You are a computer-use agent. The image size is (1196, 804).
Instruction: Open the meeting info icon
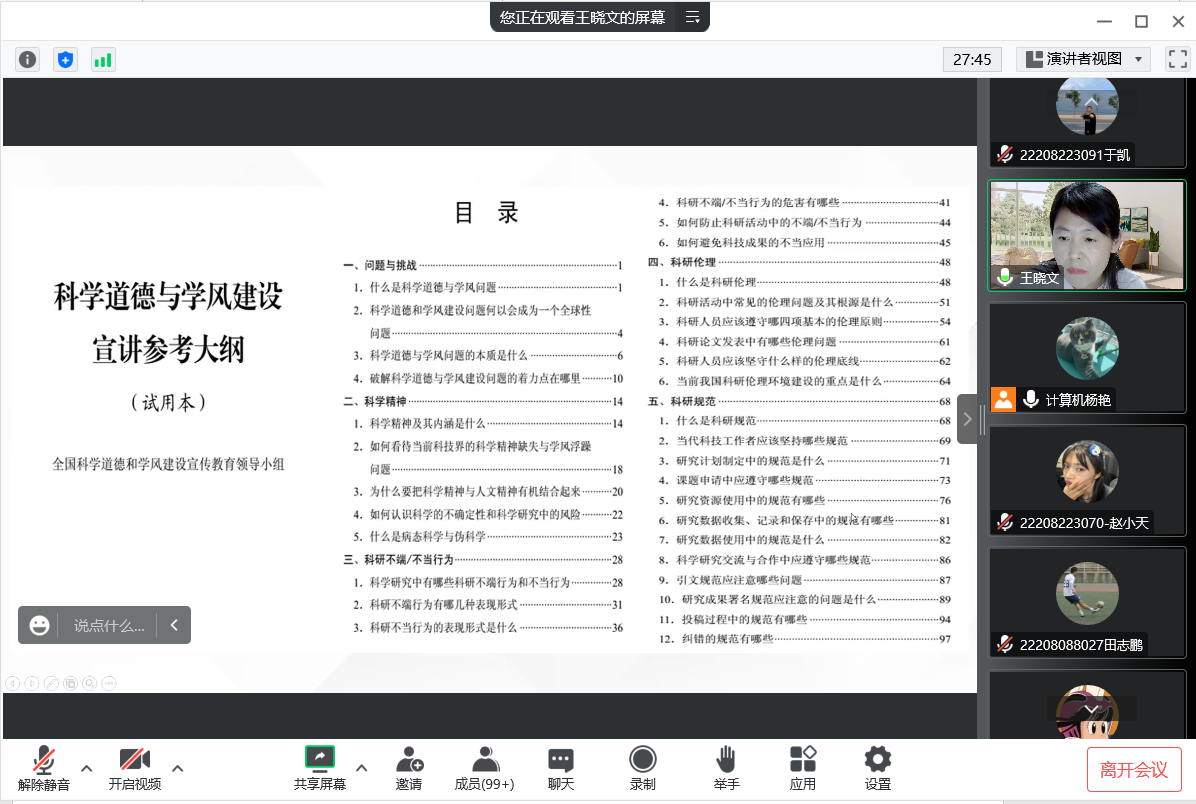pyautogui.click(x=27, y=60)
